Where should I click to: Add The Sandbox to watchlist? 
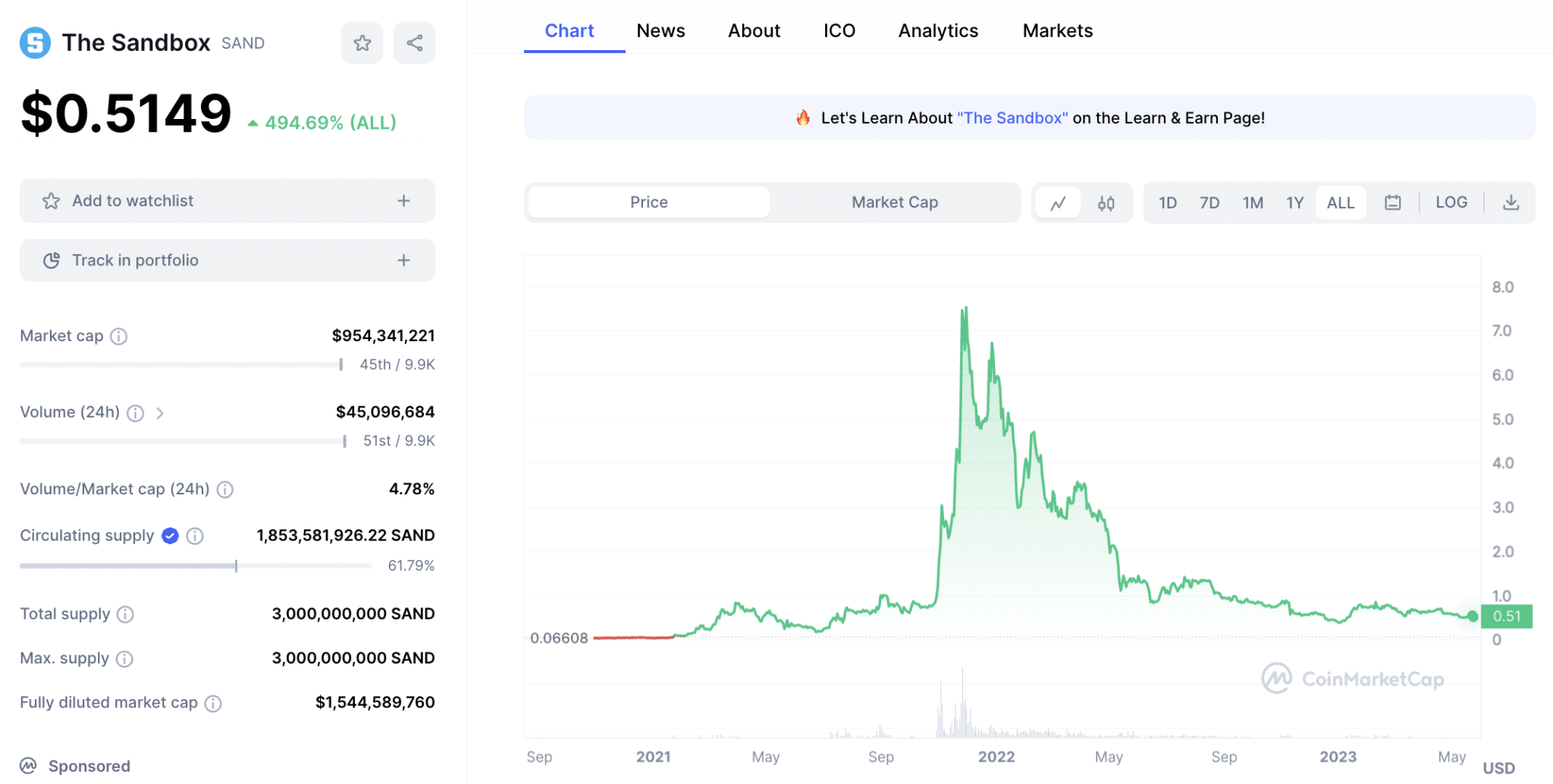pos(227,200)
